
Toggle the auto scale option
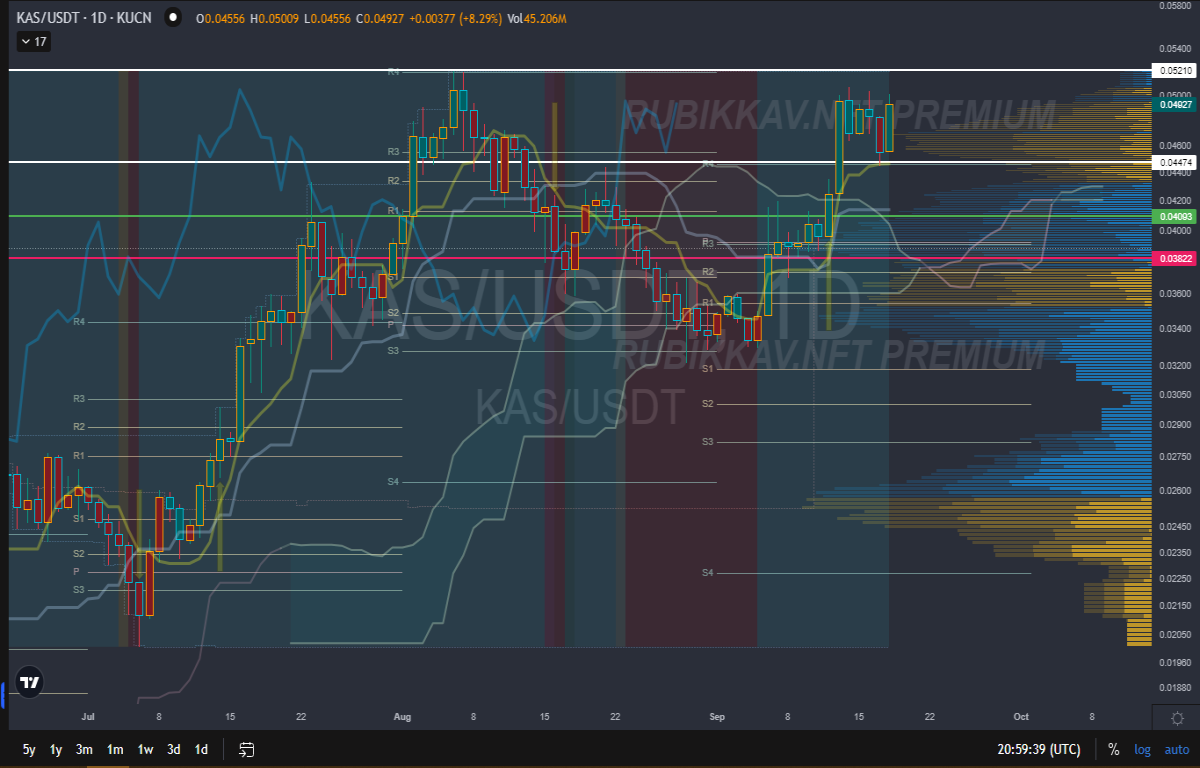1176,749
